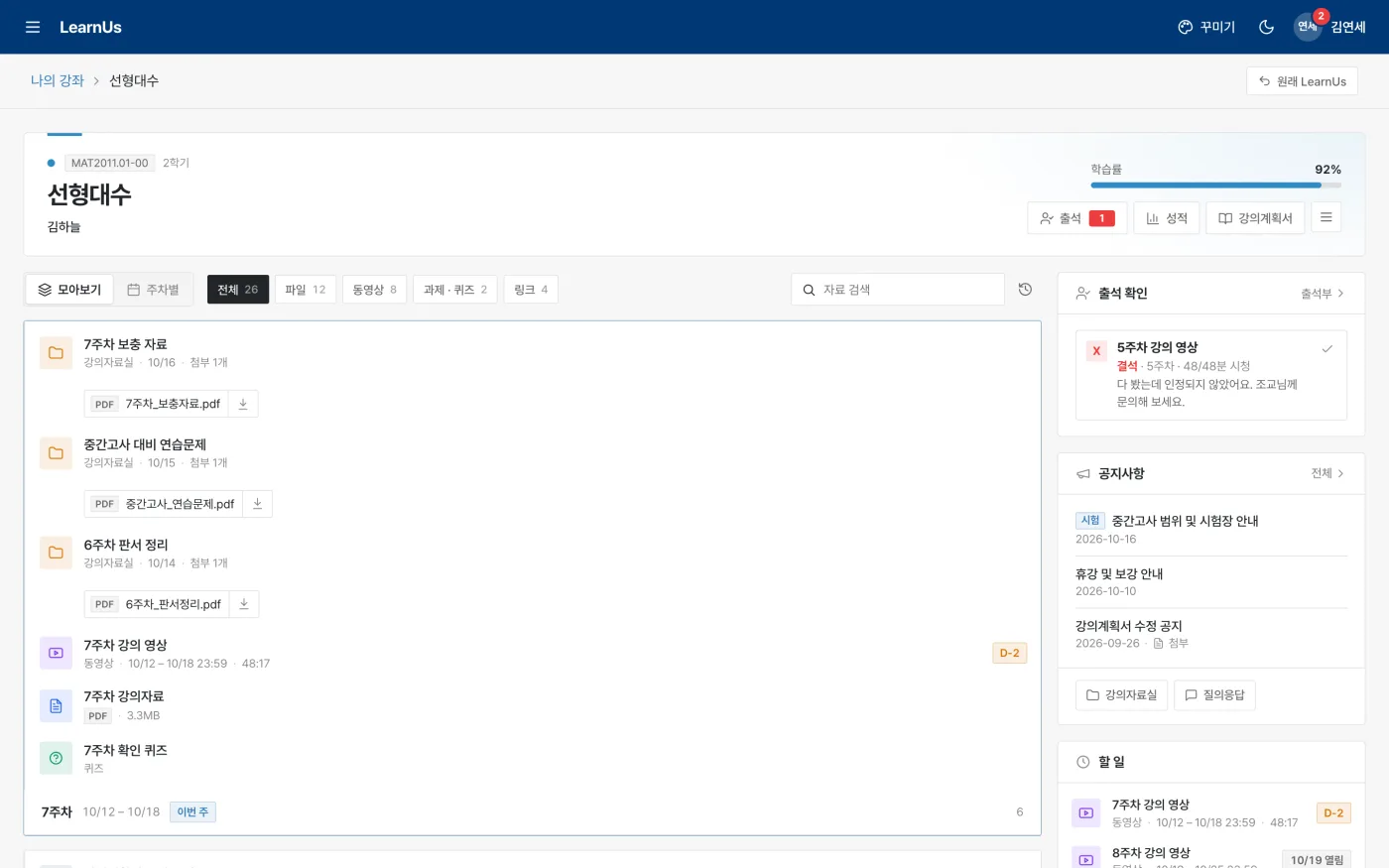Image resolution: width=1389 pixels, height=868 pixels.
Task: Focus the 자료 검색 search field
Action: click(x=898, y=290)
